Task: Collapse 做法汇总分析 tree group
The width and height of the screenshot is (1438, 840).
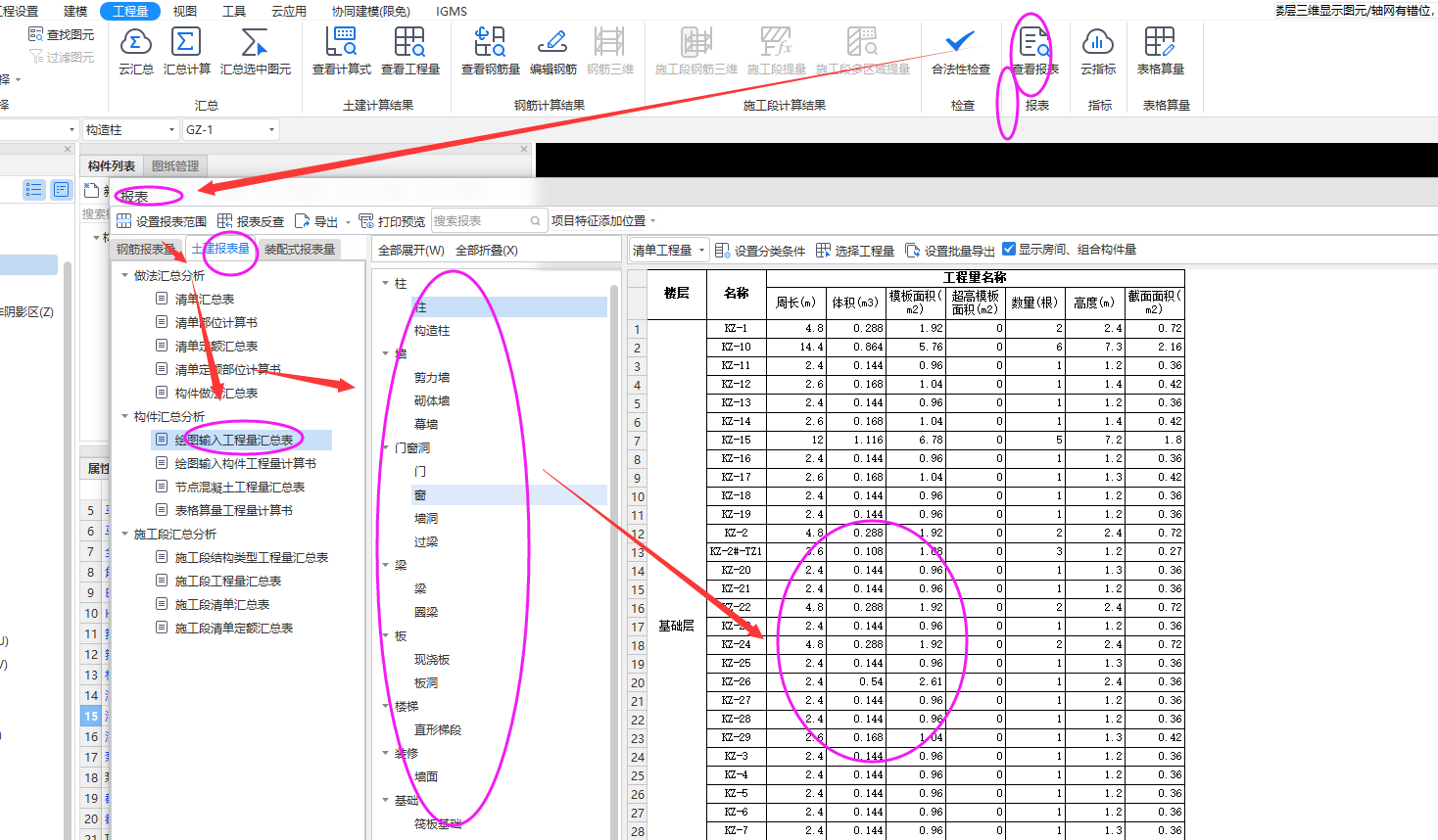Action: click(124, 276)
